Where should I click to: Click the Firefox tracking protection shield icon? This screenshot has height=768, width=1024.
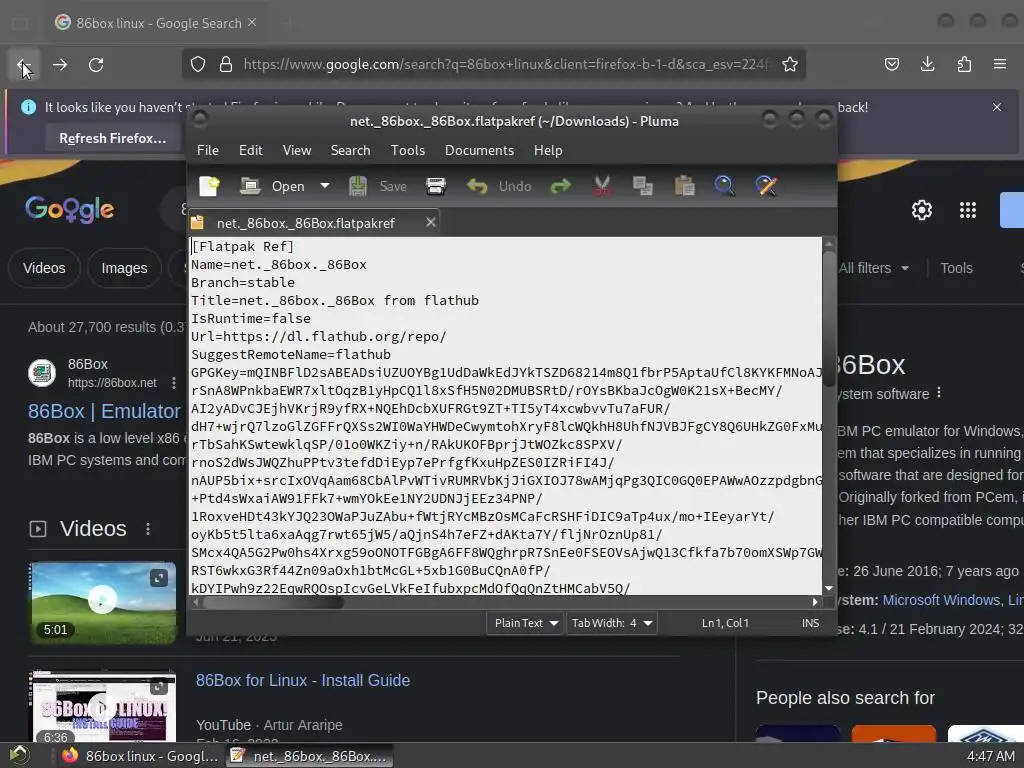198,64
